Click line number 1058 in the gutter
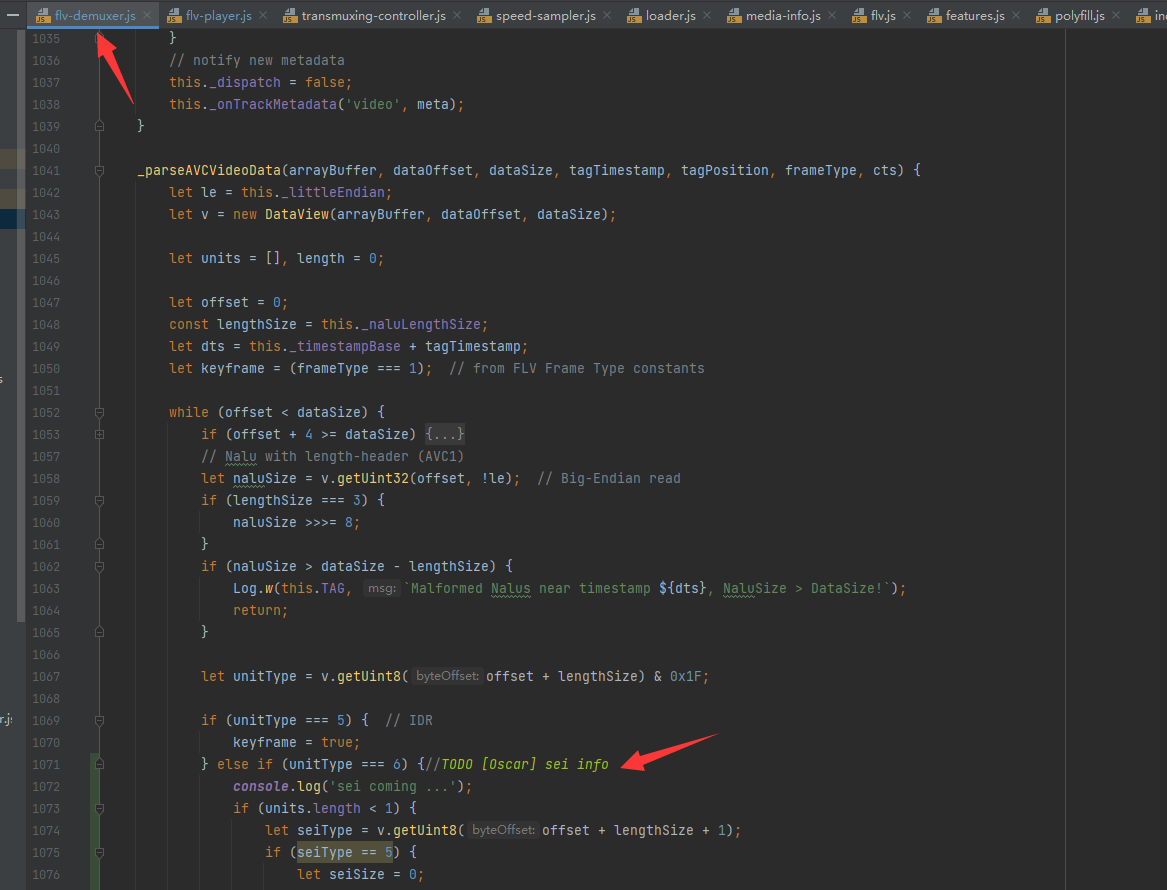 pyautogui.click(x=46, y=478)
